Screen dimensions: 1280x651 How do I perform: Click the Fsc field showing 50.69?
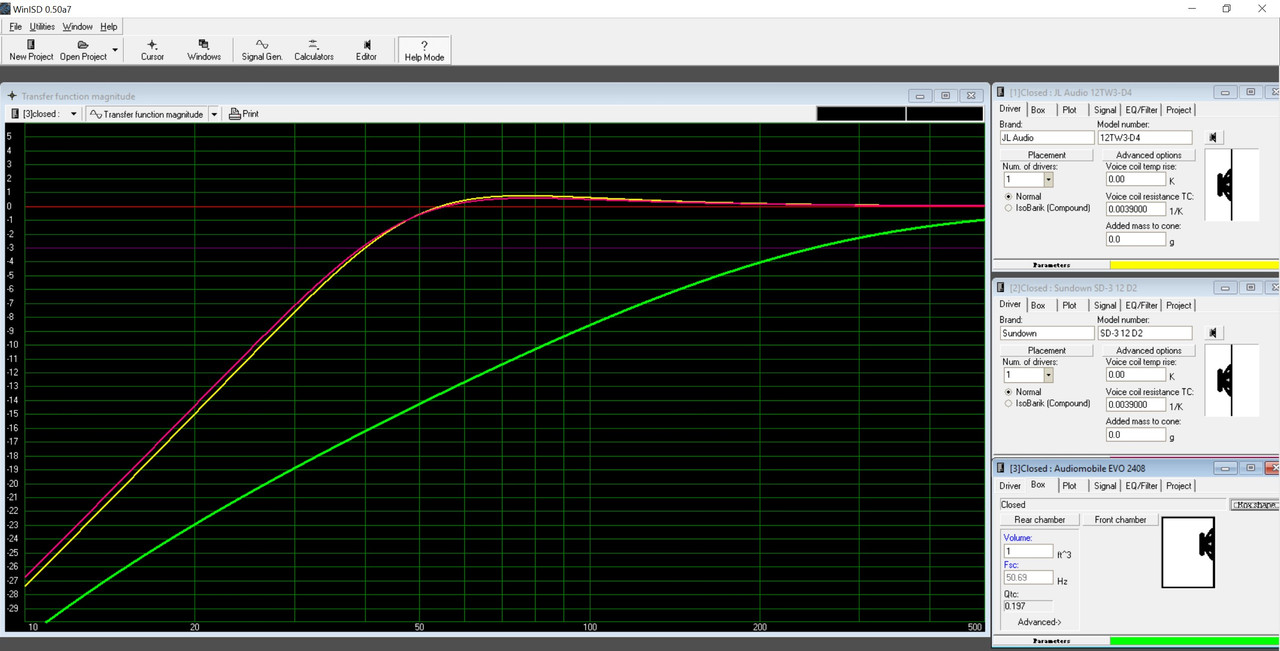[1028, 578]
